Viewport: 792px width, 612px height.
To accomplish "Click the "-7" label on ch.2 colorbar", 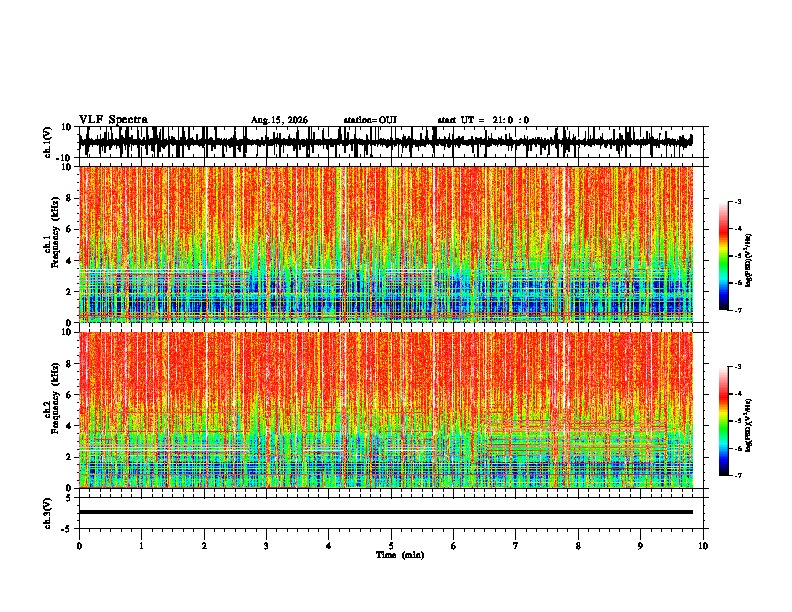I will pos(737,475).
